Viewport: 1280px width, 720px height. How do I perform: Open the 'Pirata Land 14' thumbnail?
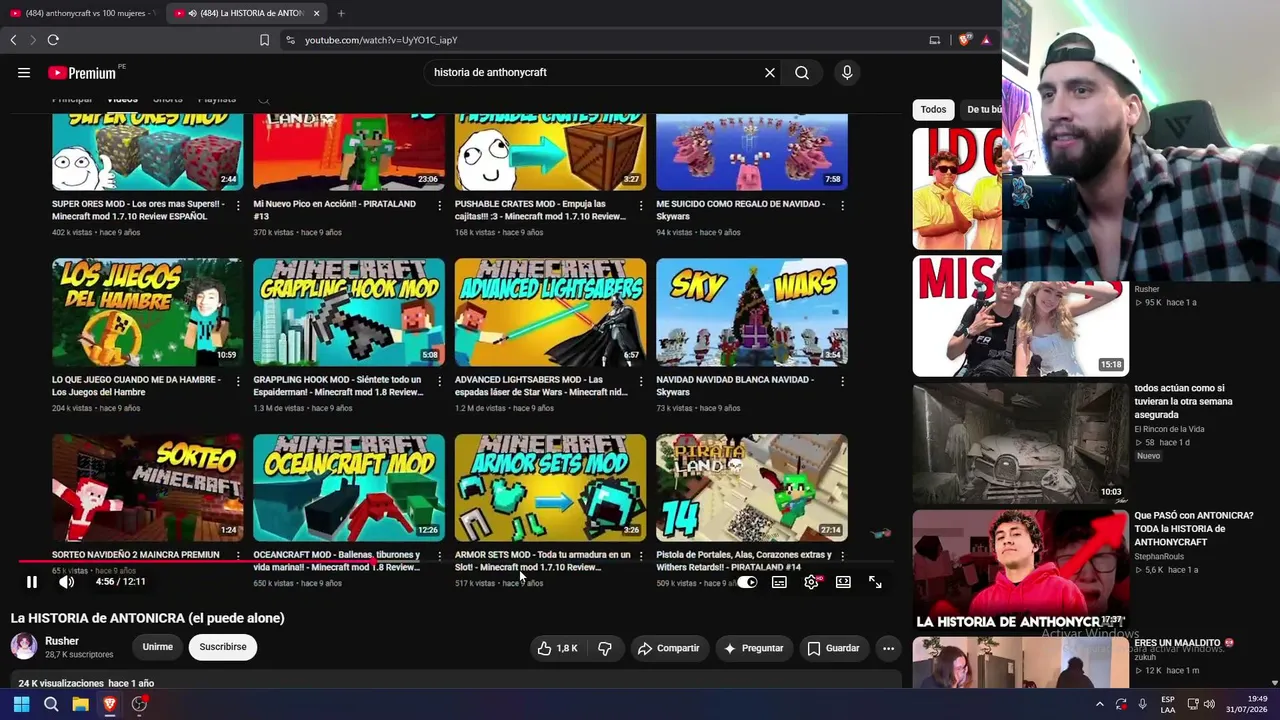752,488
